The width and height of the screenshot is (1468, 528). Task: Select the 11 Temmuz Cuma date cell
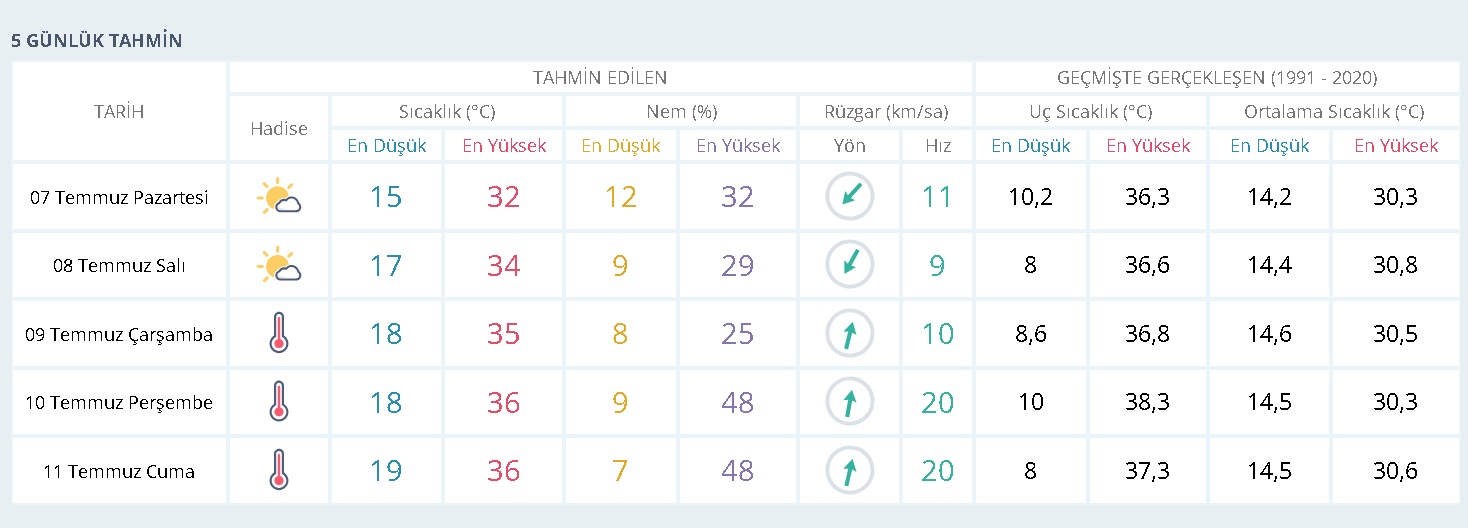(x=119, y=471)
